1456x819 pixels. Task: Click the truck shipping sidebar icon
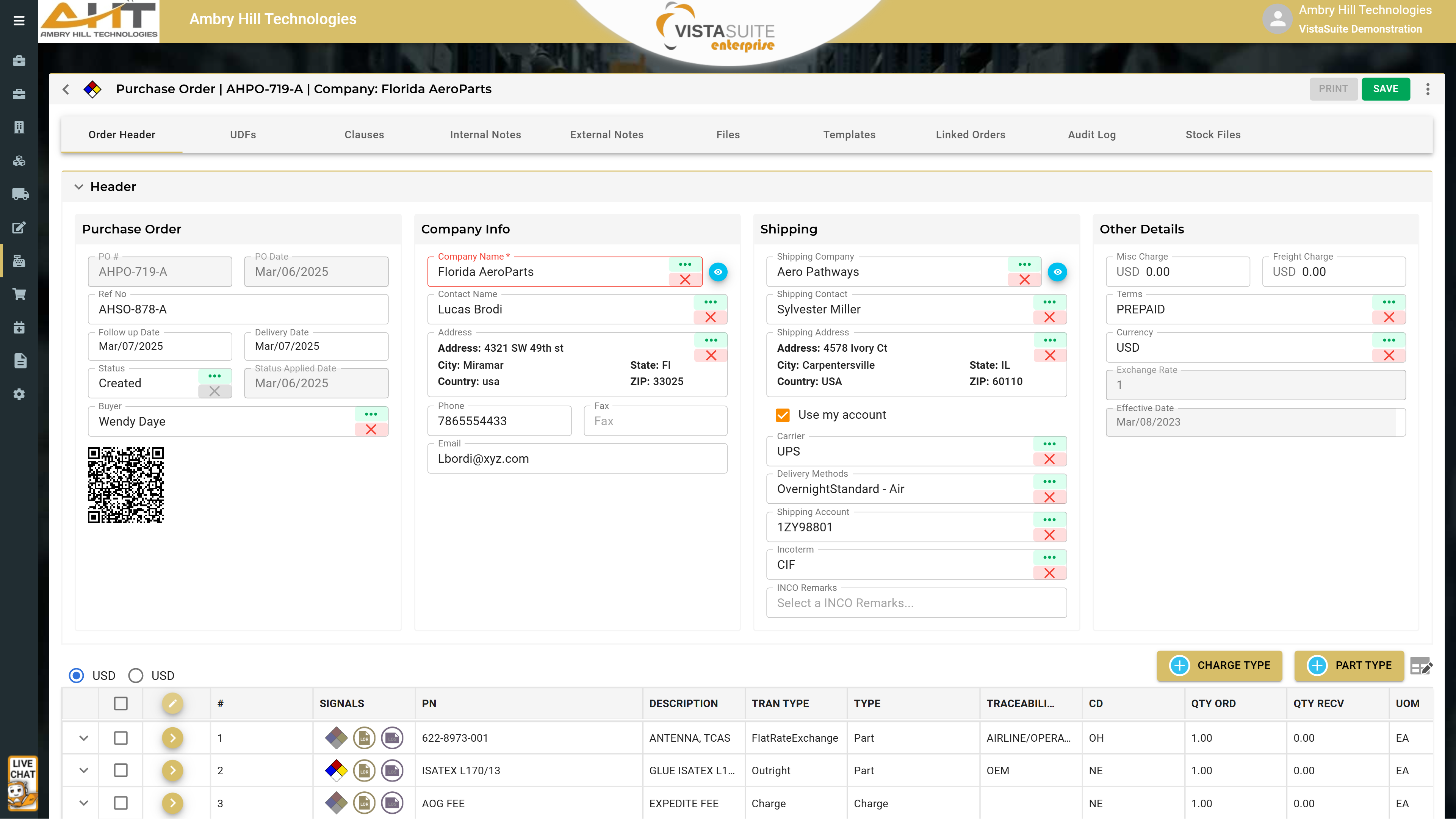tap(20, 194)
